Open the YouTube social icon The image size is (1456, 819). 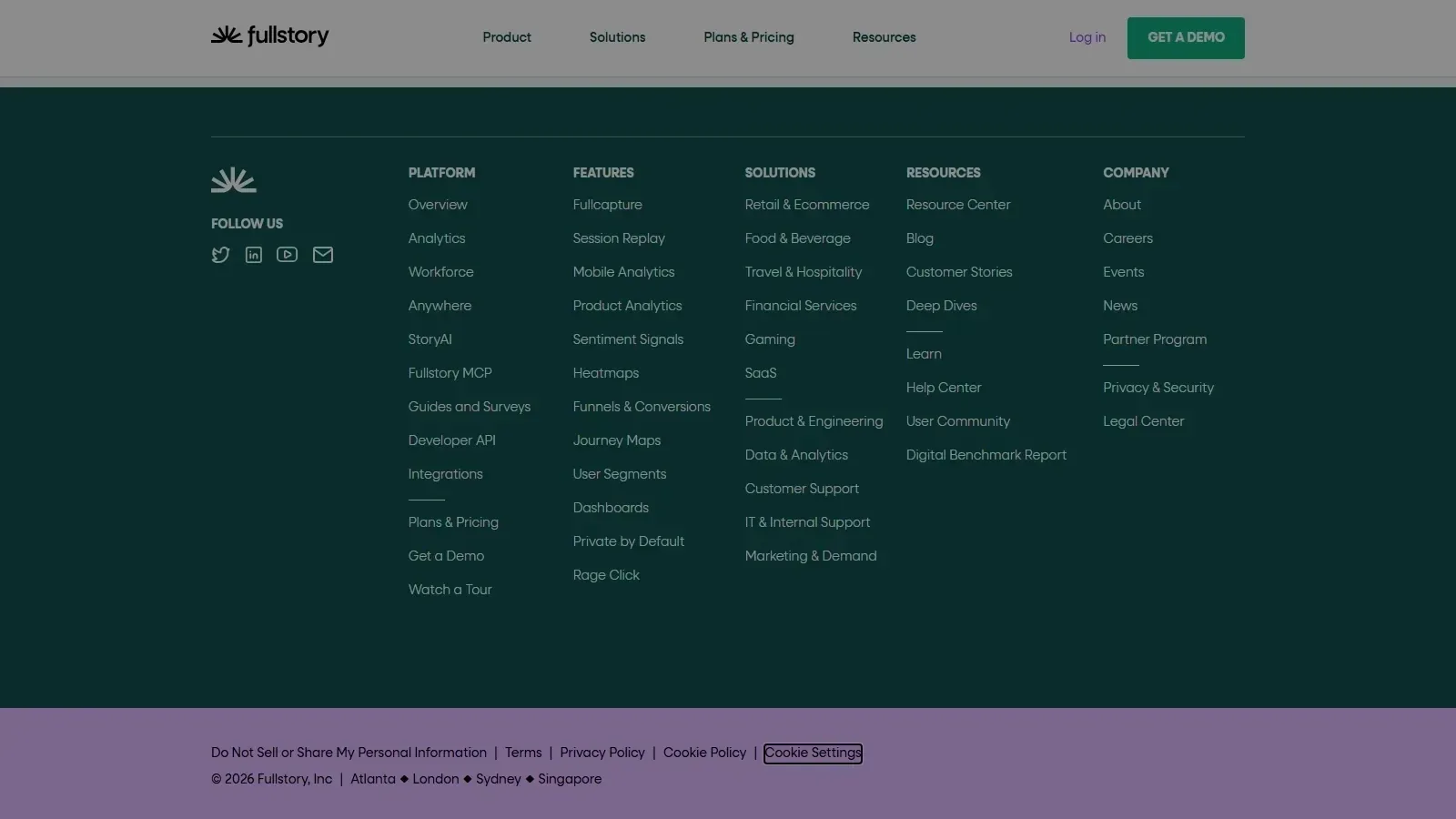[x=288, y=255]
